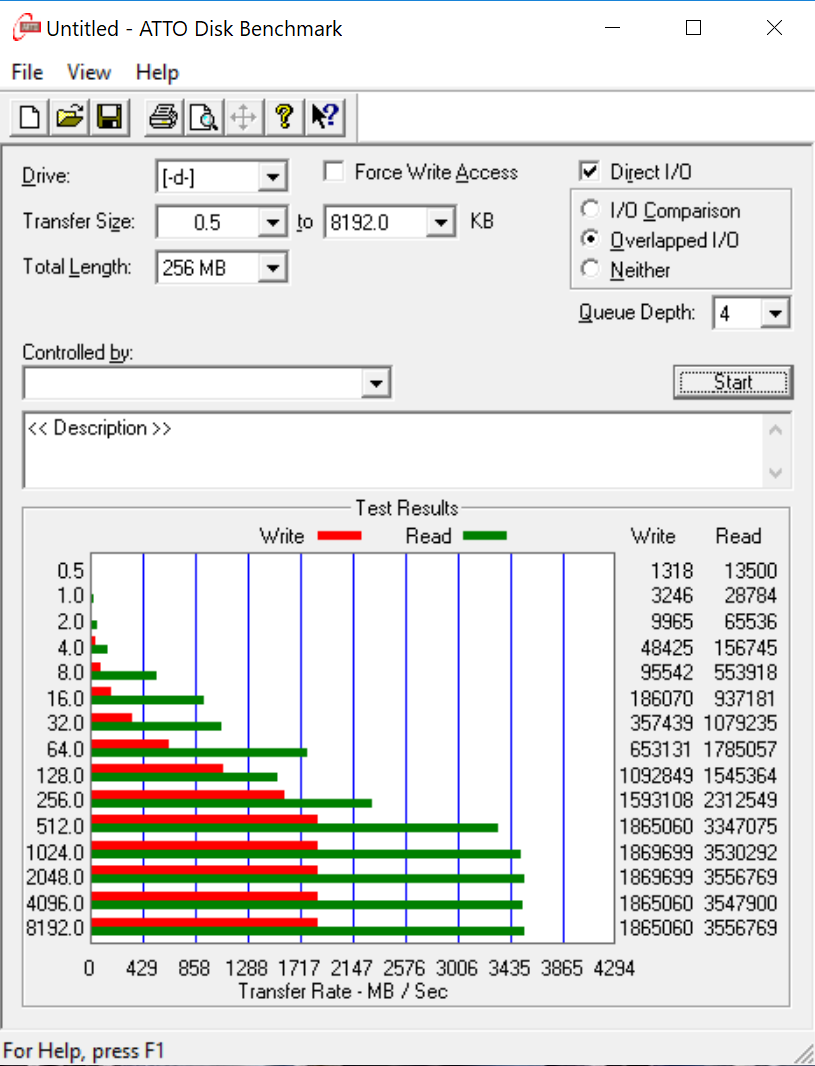Click the read value 13500
This screenshot has height=1066, width=815.
(x=750, y=570)
